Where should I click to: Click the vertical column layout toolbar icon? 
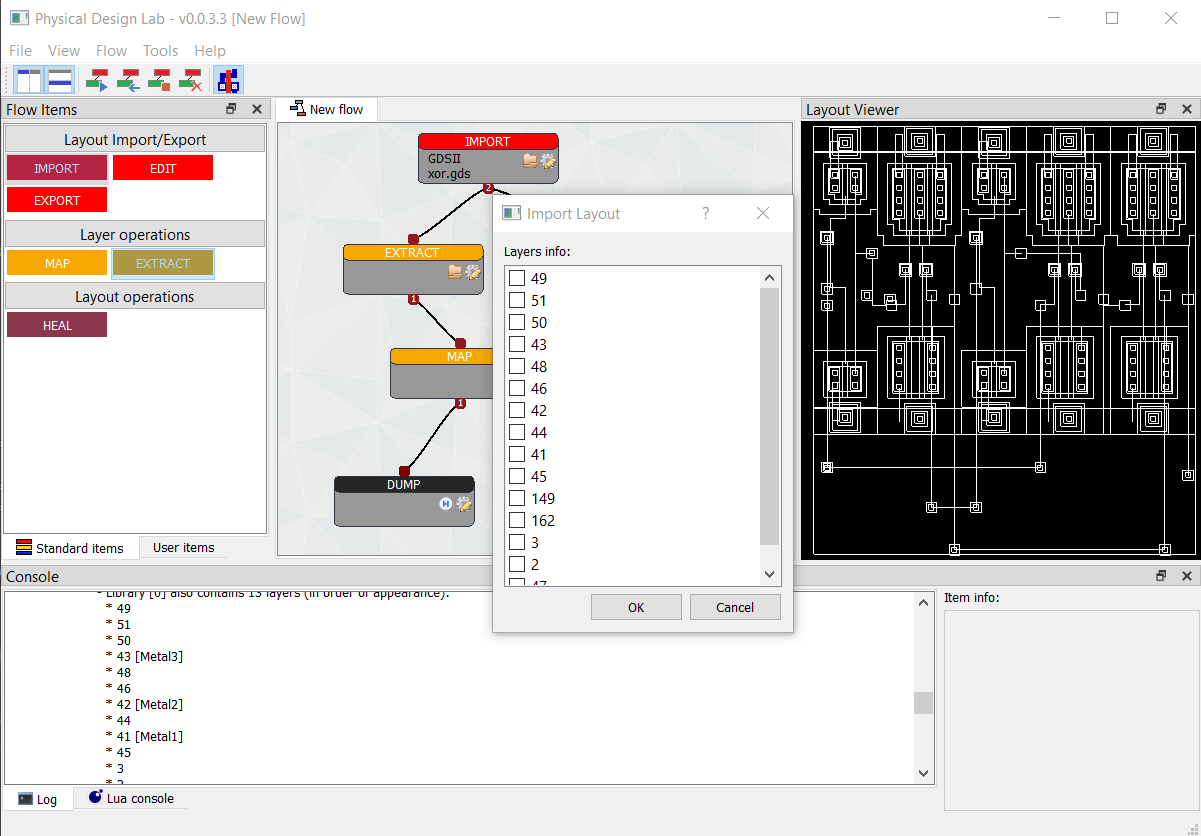(x=28, y=80)
